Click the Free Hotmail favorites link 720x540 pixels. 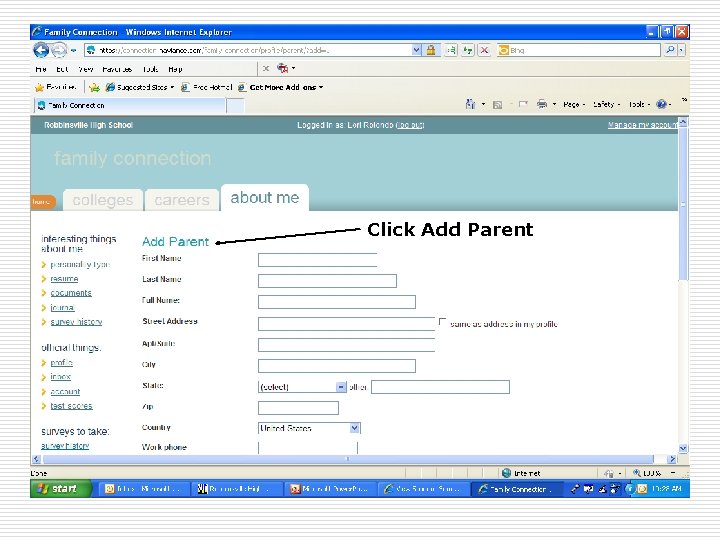[207, 87]
